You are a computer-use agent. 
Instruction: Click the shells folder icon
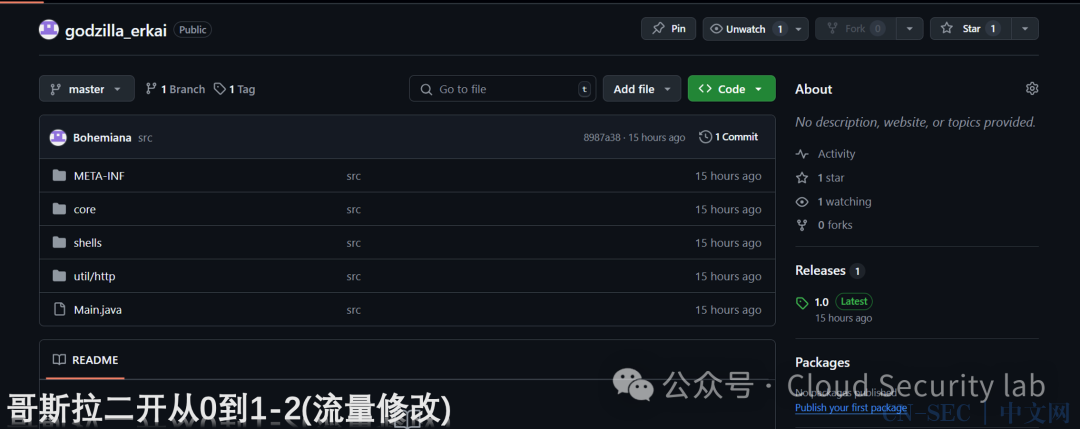pyautogui.click(x=59, y=242)
